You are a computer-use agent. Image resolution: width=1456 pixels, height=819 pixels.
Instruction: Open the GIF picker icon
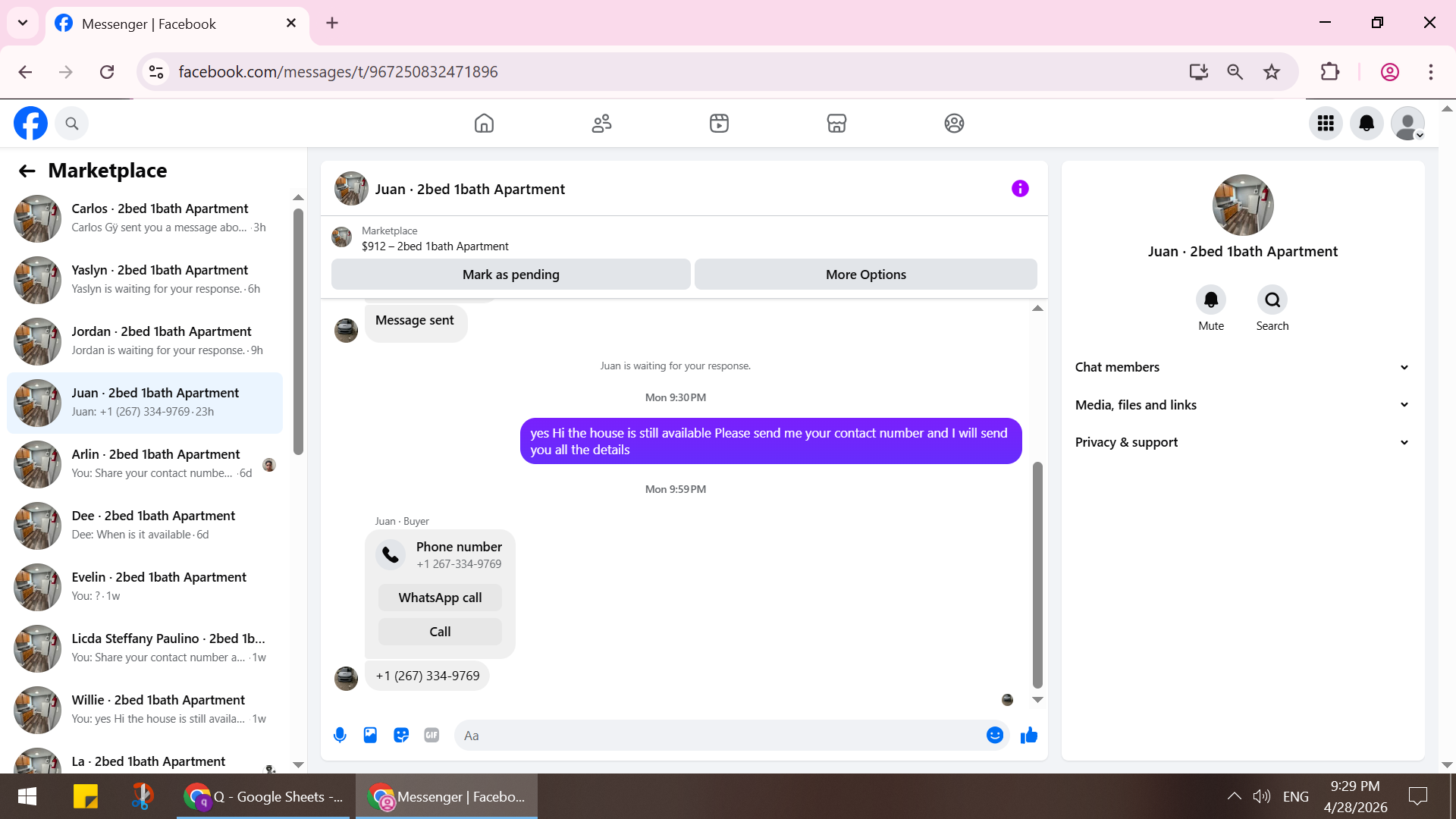pos(431,735)
